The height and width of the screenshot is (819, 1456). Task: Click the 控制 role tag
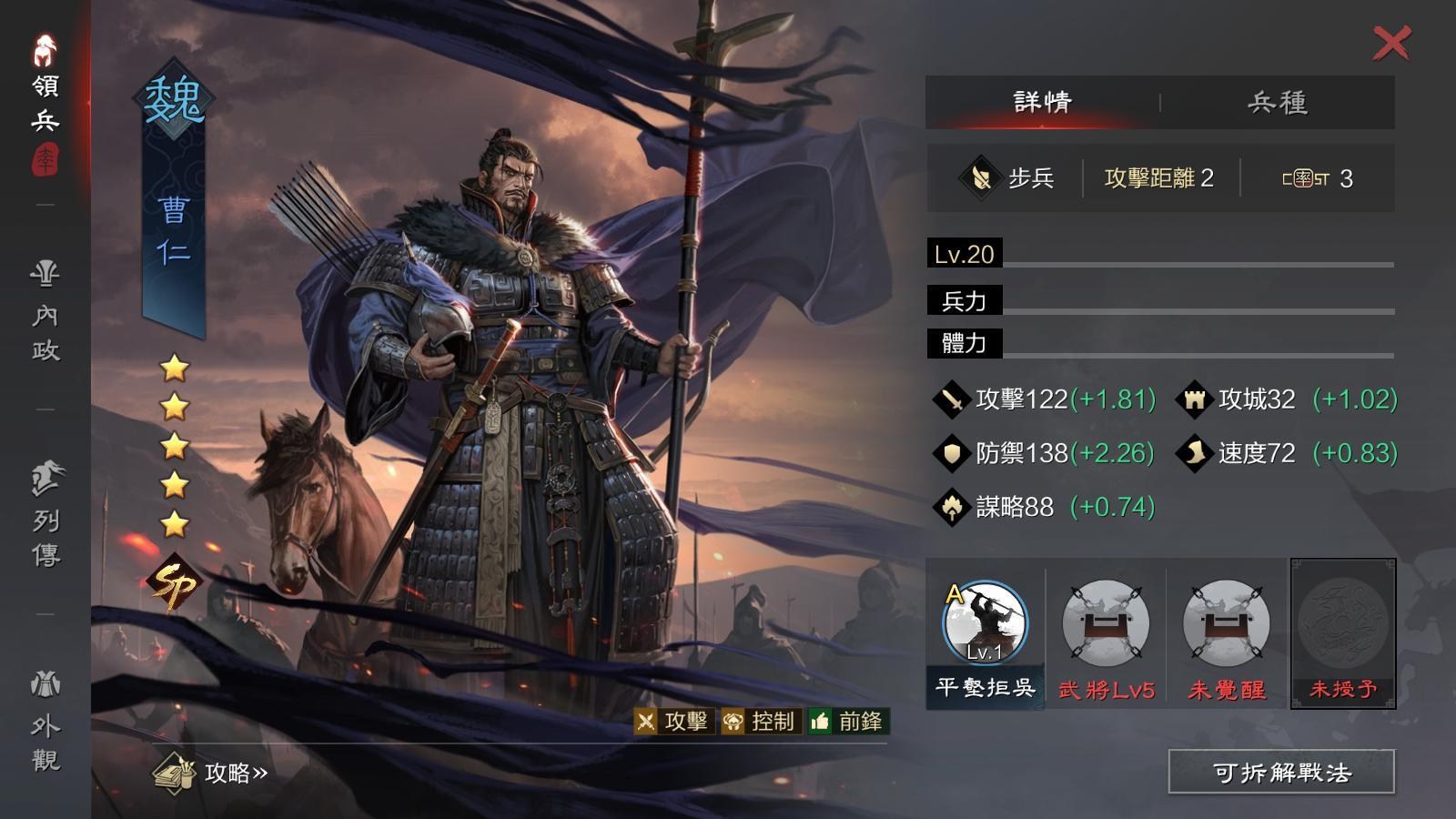760,722
